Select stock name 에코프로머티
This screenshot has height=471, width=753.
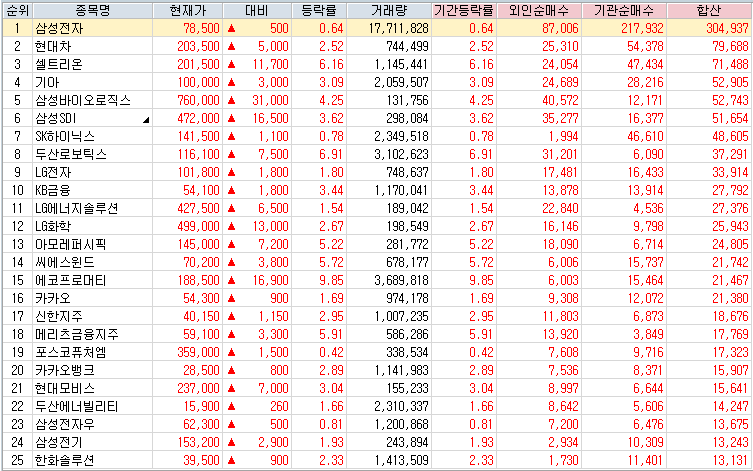tap(71, 280)
